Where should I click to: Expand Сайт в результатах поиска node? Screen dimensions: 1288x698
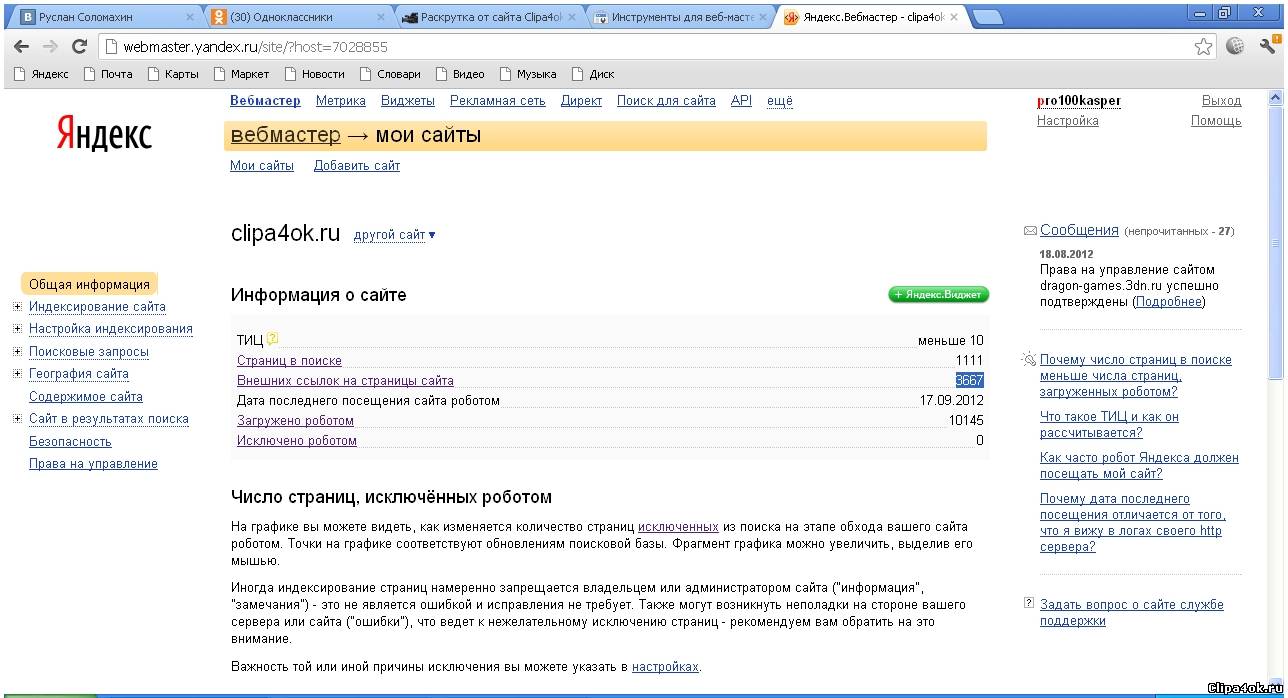(18, 419)
